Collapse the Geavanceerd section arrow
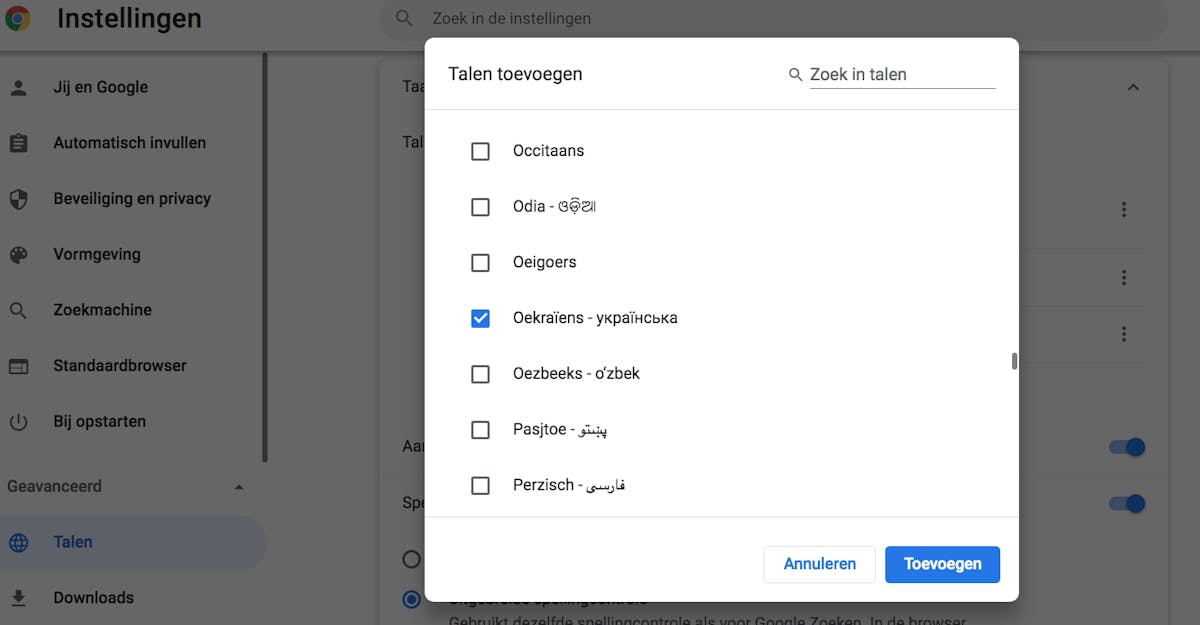 click(x=238, y=487)
